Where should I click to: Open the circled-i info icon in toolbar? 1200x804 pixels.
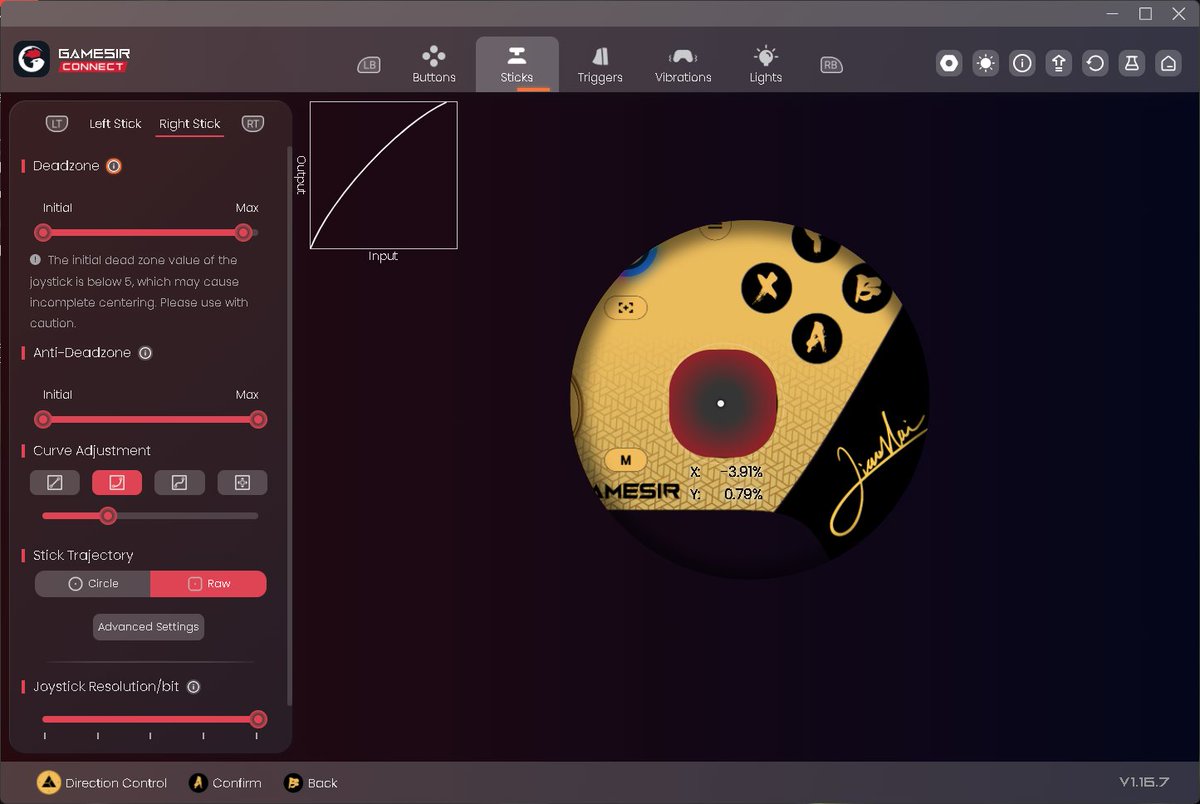point(1022,64)
